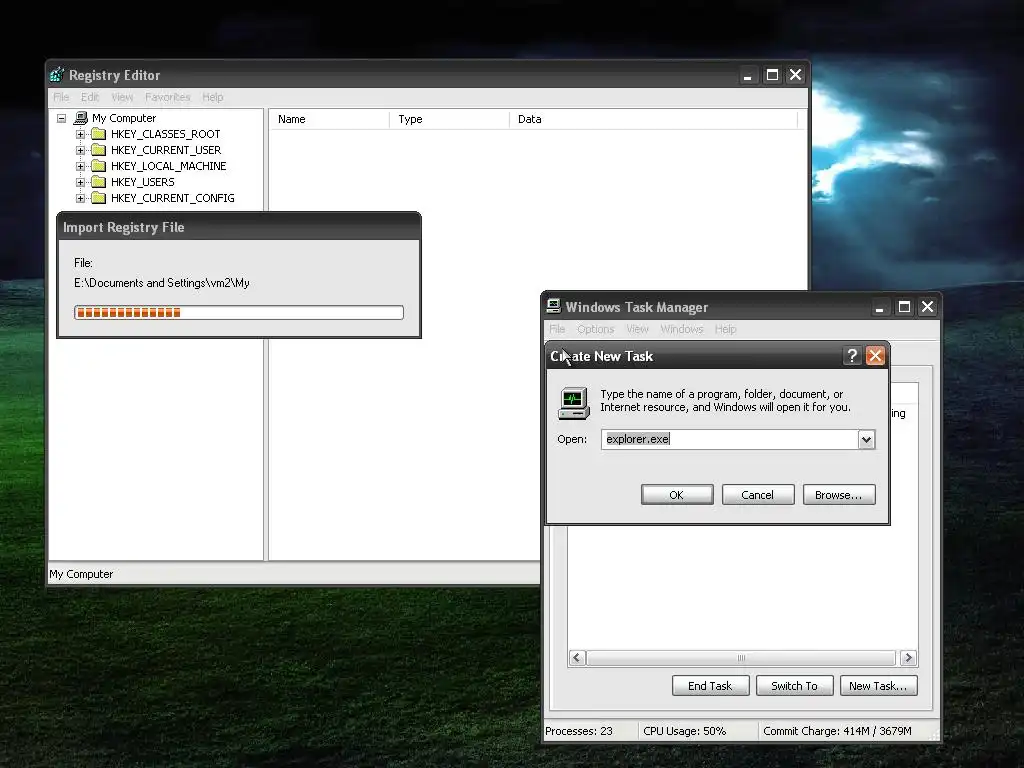The height and width of the screenshot is (768, 1024).
Task: Click the My Computer icon in registry tree
Action: (80, 118)
